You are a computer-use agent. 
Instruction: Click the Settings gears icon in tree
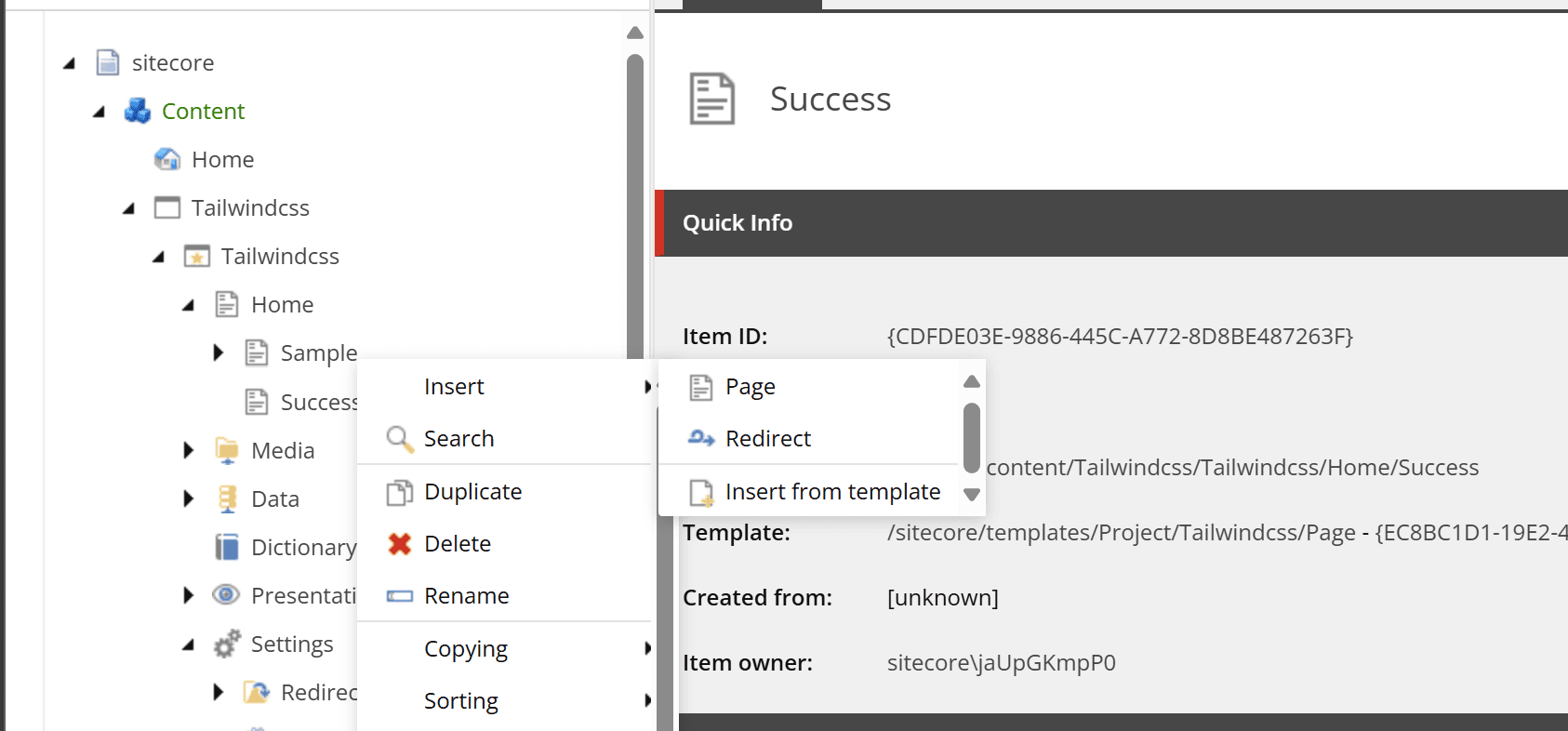227,645
